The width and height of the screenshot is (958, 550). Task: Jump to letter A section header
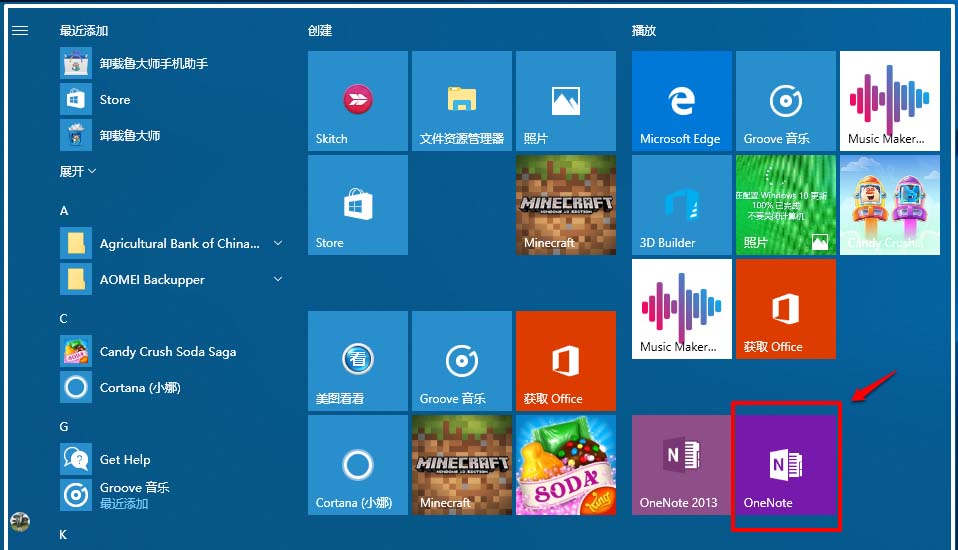64,211
